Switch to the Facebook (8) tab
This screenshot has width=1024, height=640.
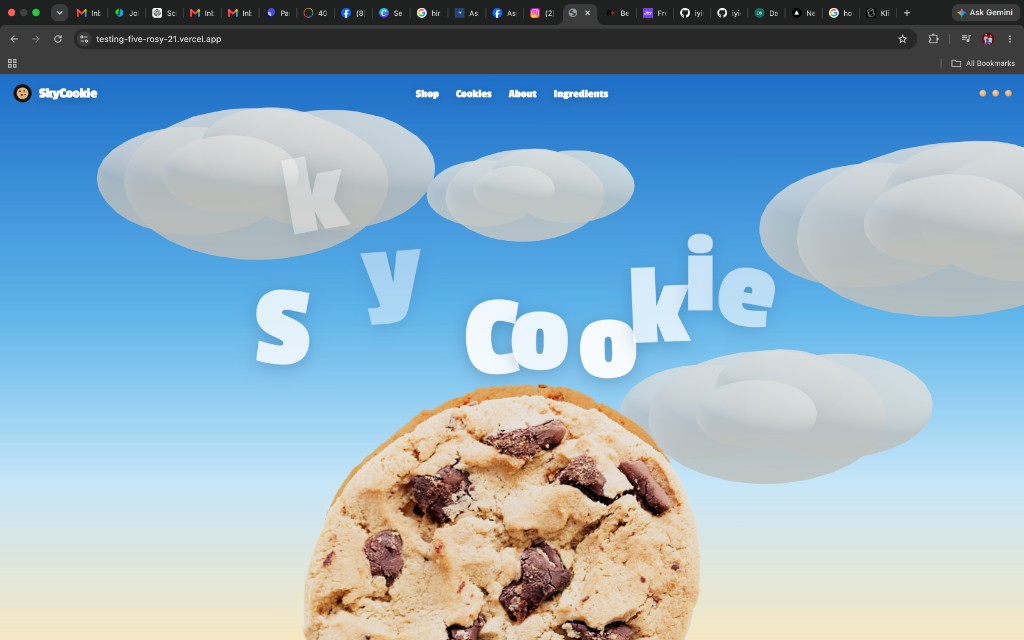click(353, 12)
